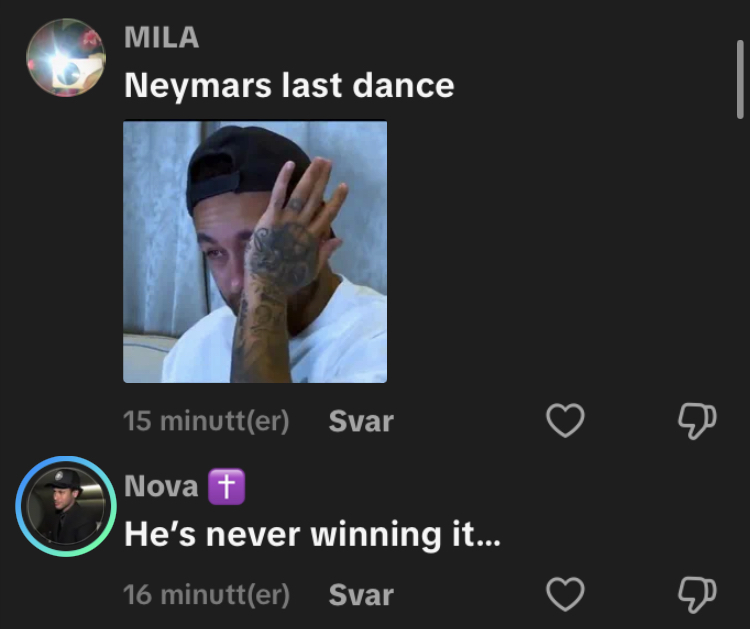The height and width of the screenshot is (629, 750).
Task: Reply to MILA's comment via Svar
Action: [x=361, y=421]
